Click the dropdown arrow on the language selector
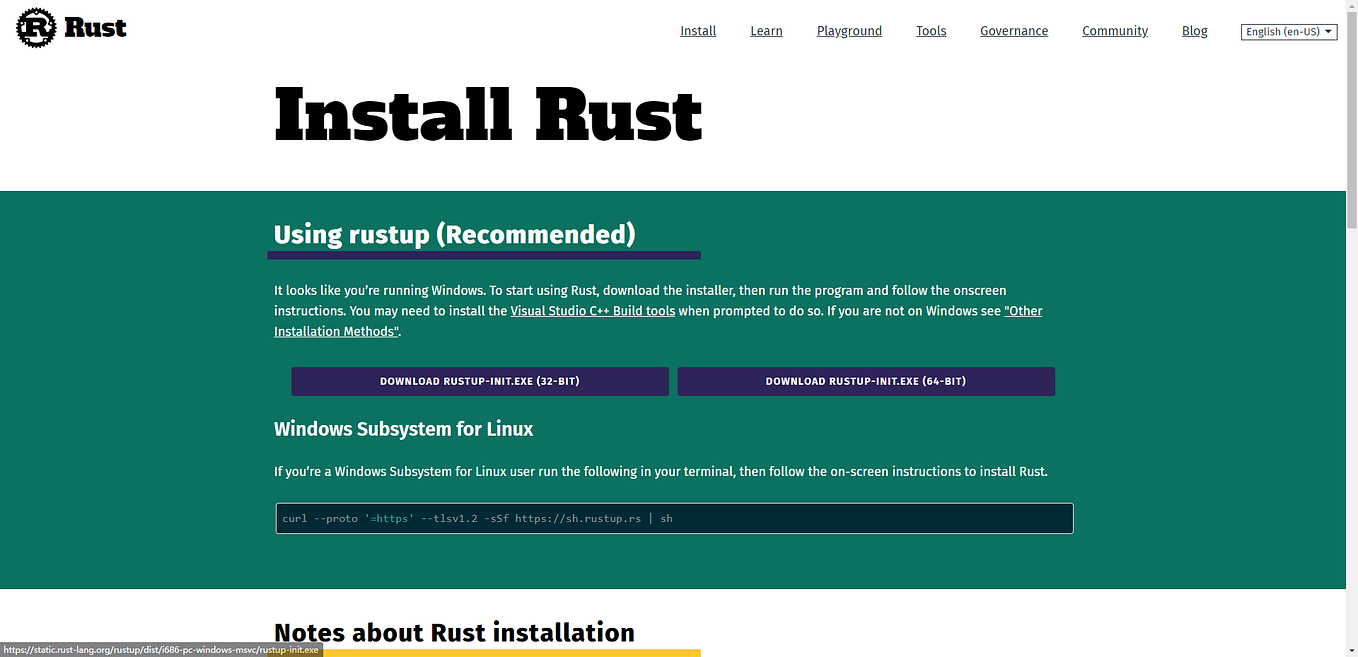The image size is (1358, 657). (1329, 31)
